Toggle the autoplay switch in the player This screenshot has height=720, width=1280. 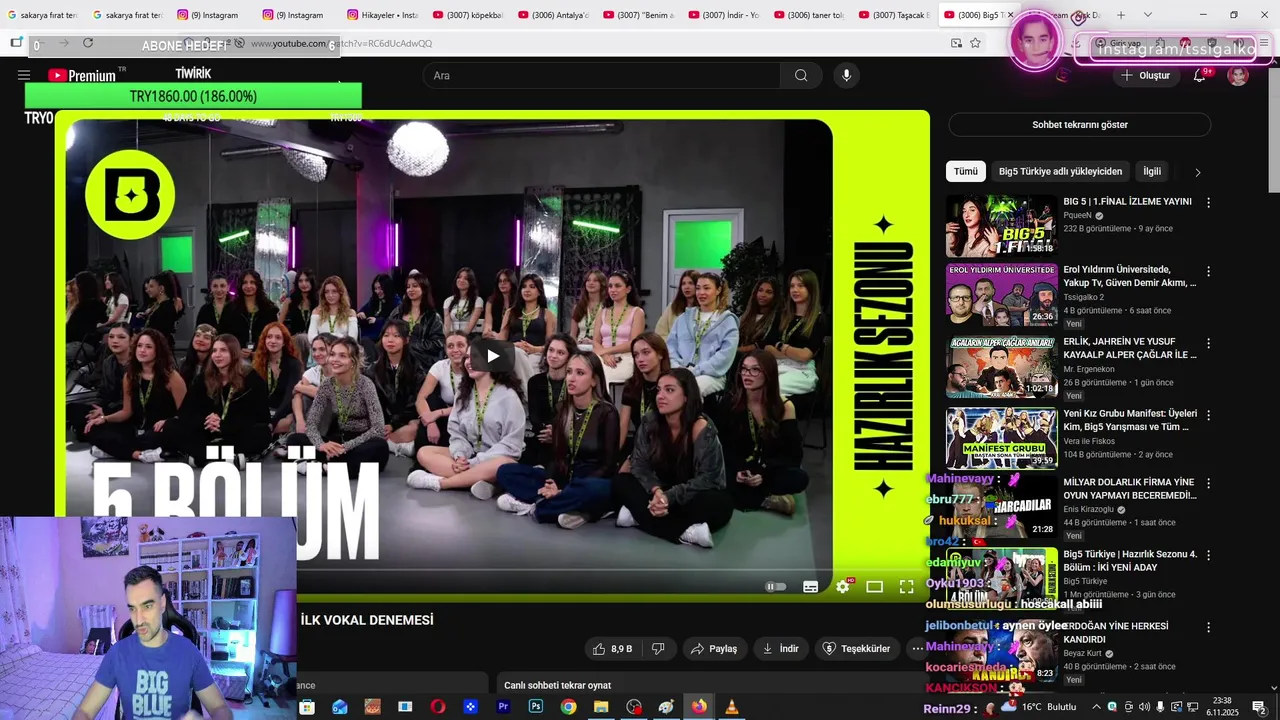pos(776,587)
